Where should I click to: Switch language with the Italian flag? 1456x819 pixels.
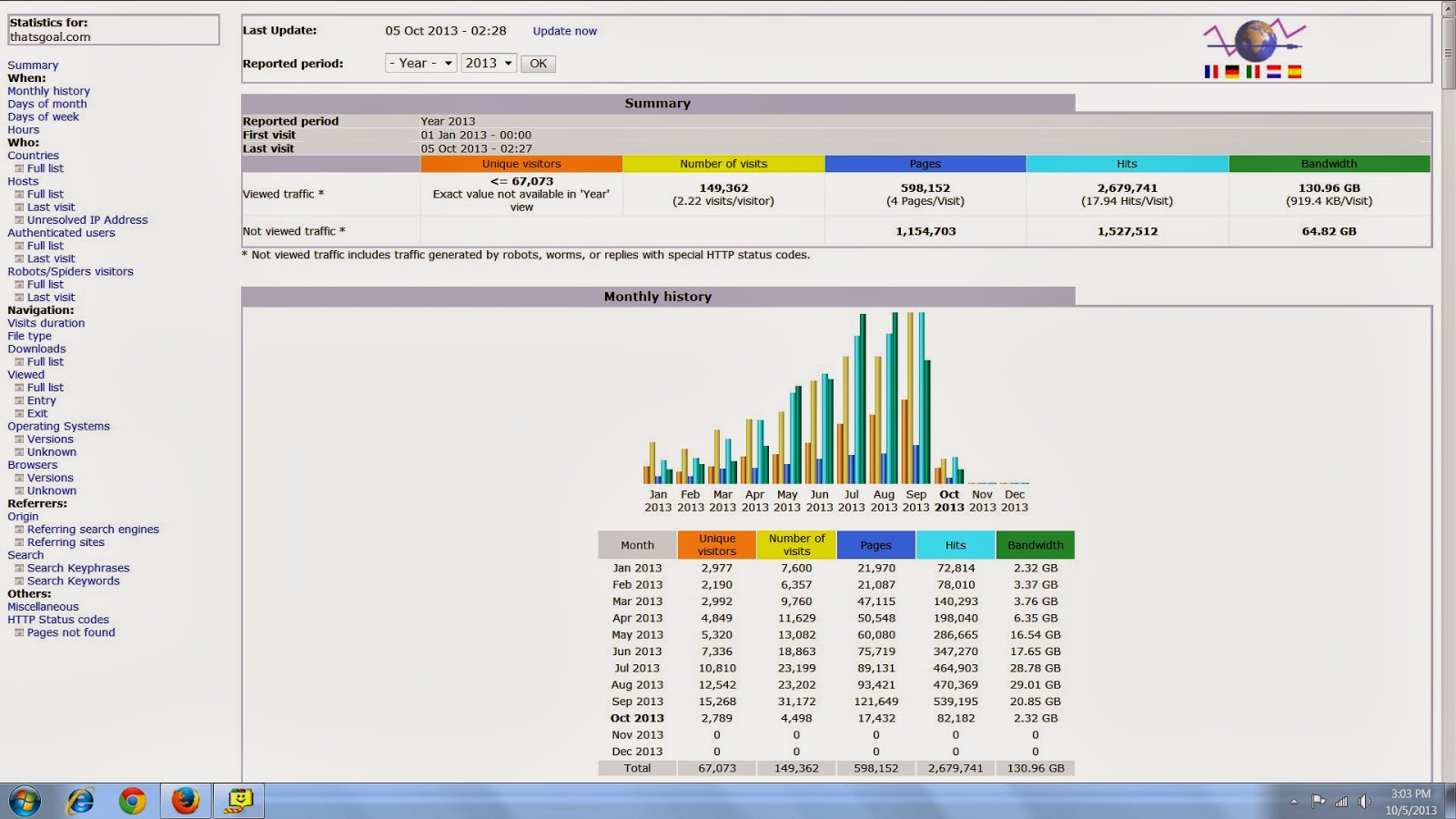[1253, 72]
